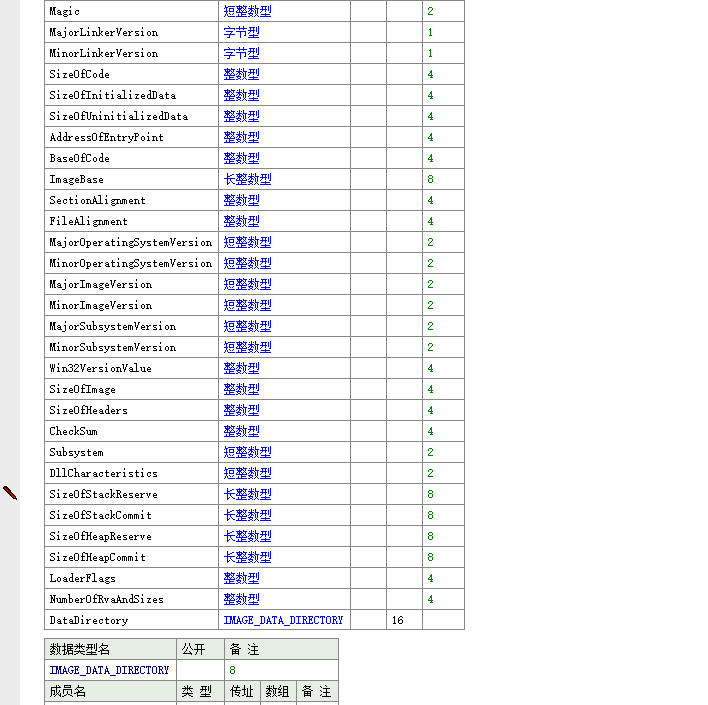Select the Win32VersionValue member name
This screenshot has width=708, height=705.
pyautogui.click(x=100, y=368)
